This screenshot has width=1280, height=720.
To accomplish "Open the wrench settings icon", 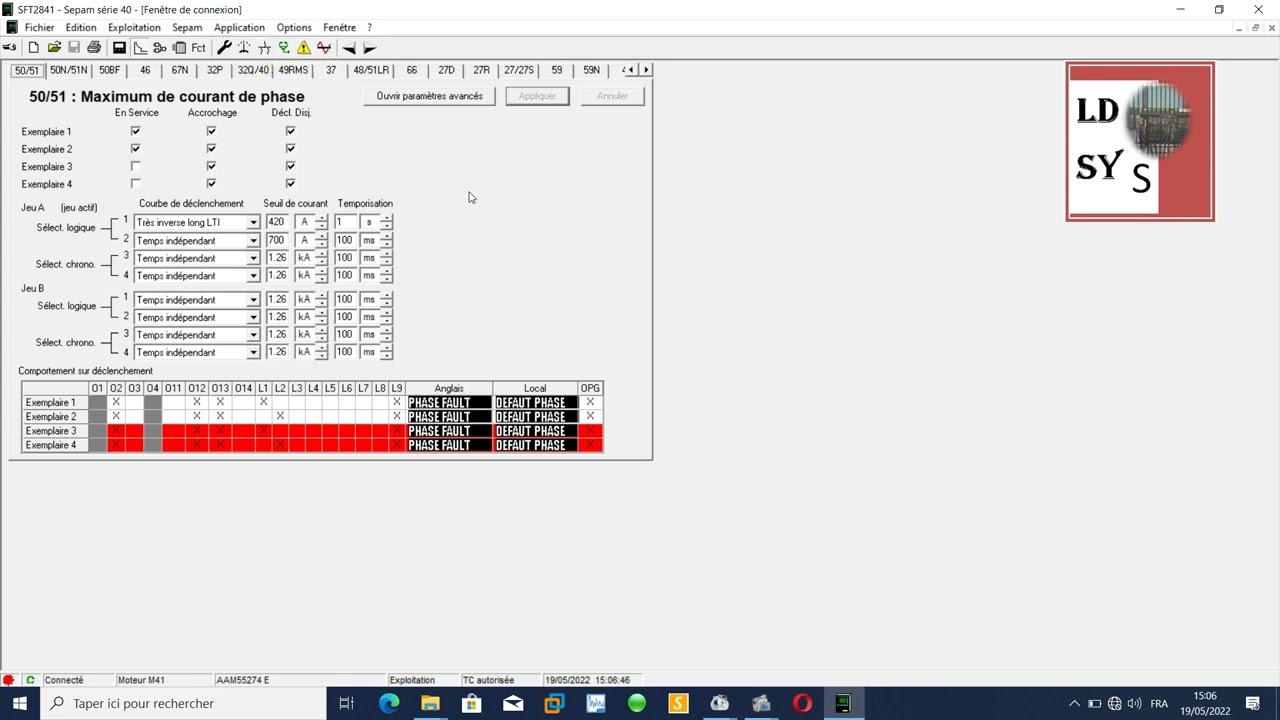I will pos(224,48).
